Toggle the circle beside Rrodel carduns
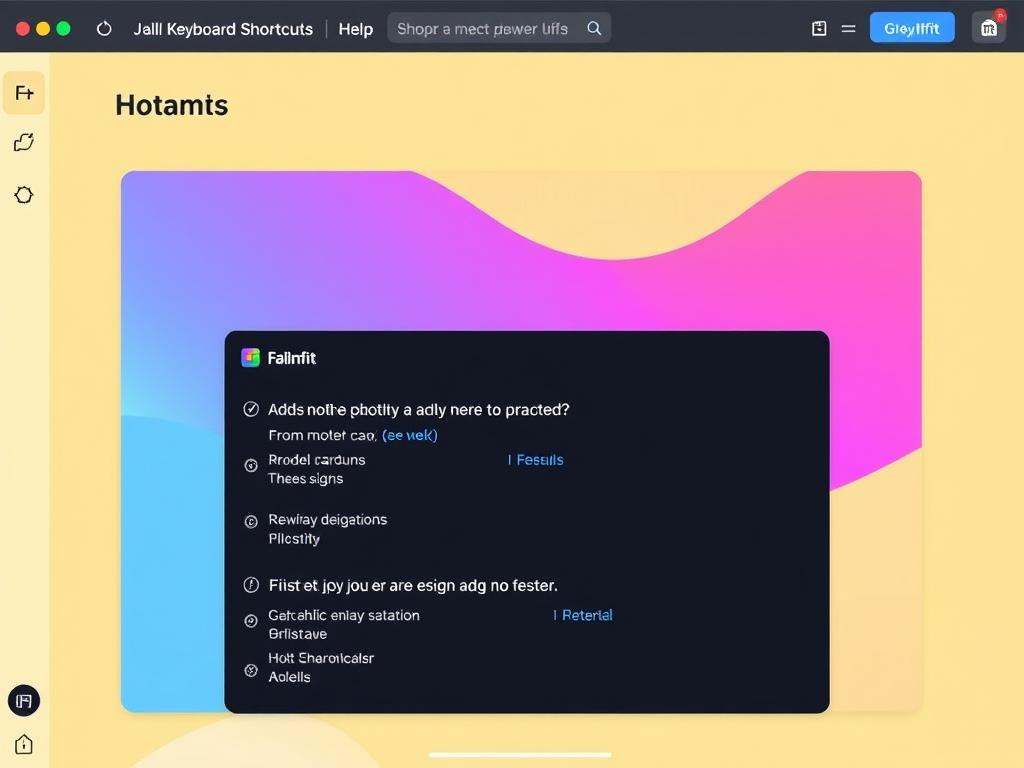 (251, 465)
